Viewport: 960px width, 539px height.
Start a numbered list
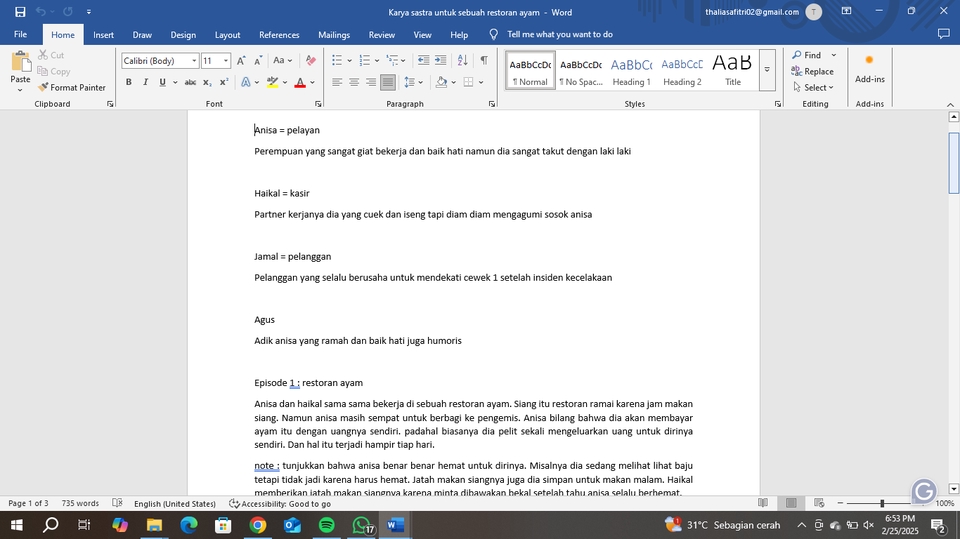point(365,61)
